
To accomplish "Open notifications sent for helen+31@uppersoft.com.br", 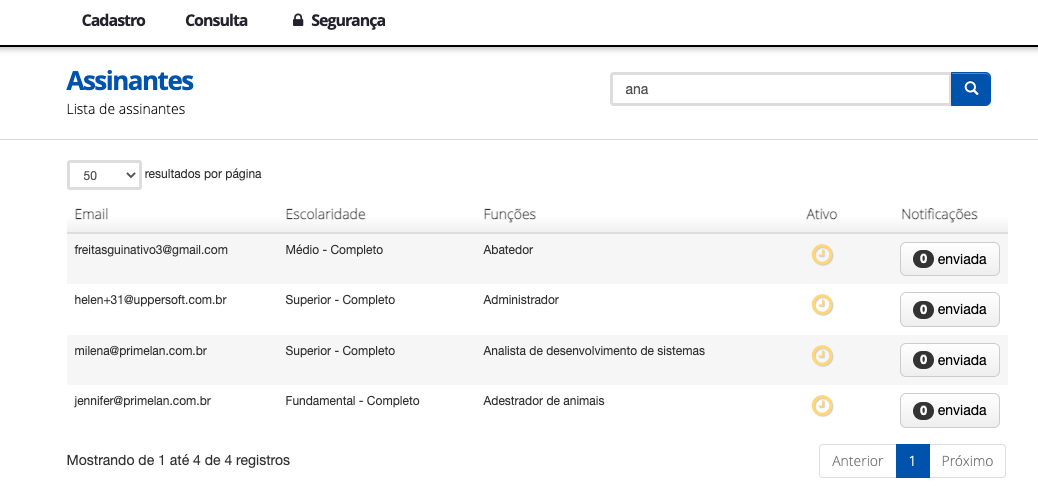I will 949,309.
